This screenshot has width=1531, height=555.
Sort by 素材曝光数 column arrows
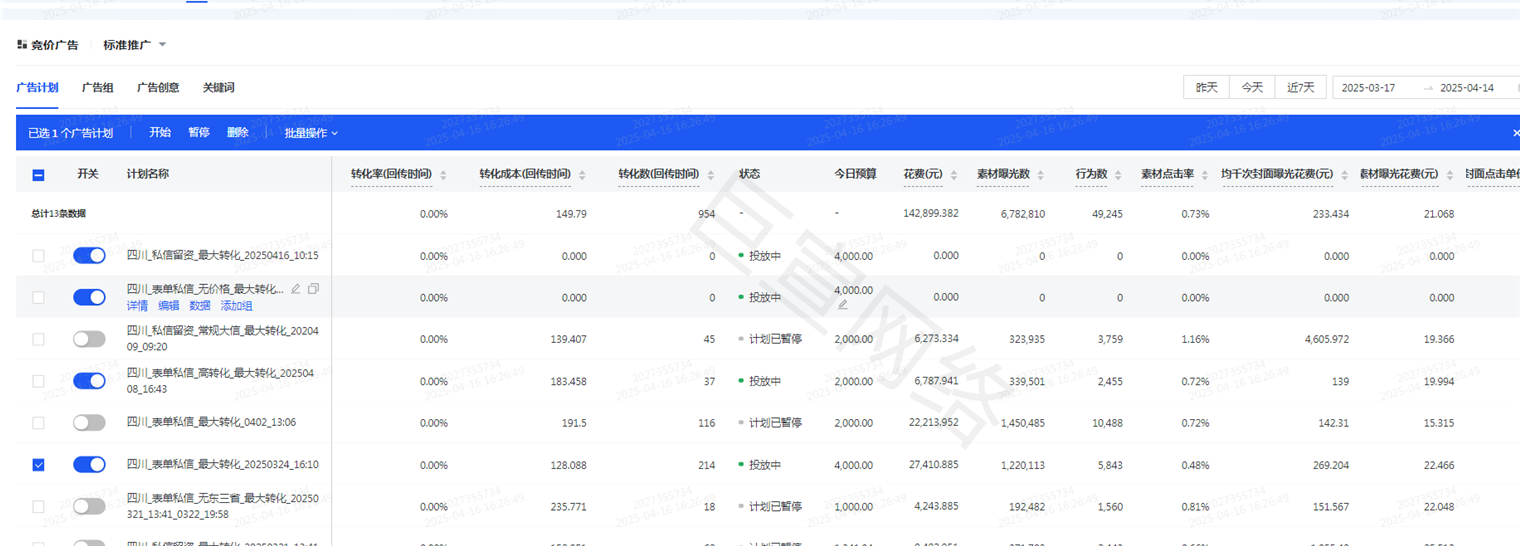click(x=1041, y=175)
